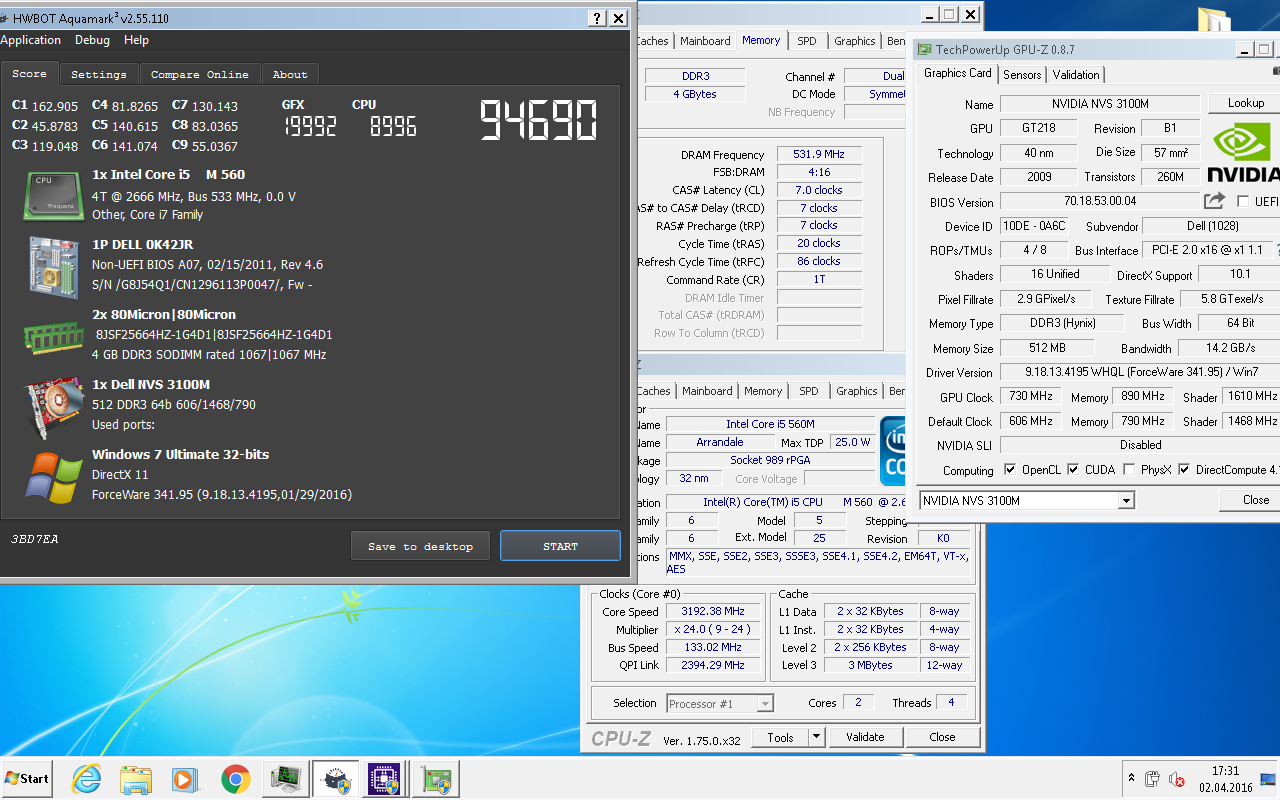
Task: Click the total score 94690
Action: tap(539, 121)
